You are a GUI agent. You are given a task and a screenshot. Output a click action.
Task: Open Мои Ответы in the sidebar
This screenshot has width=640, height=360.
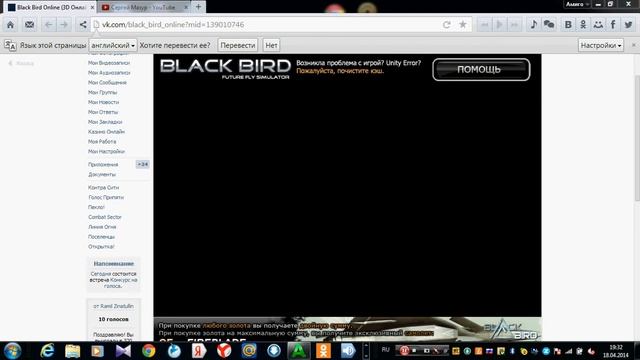(103, 112)
